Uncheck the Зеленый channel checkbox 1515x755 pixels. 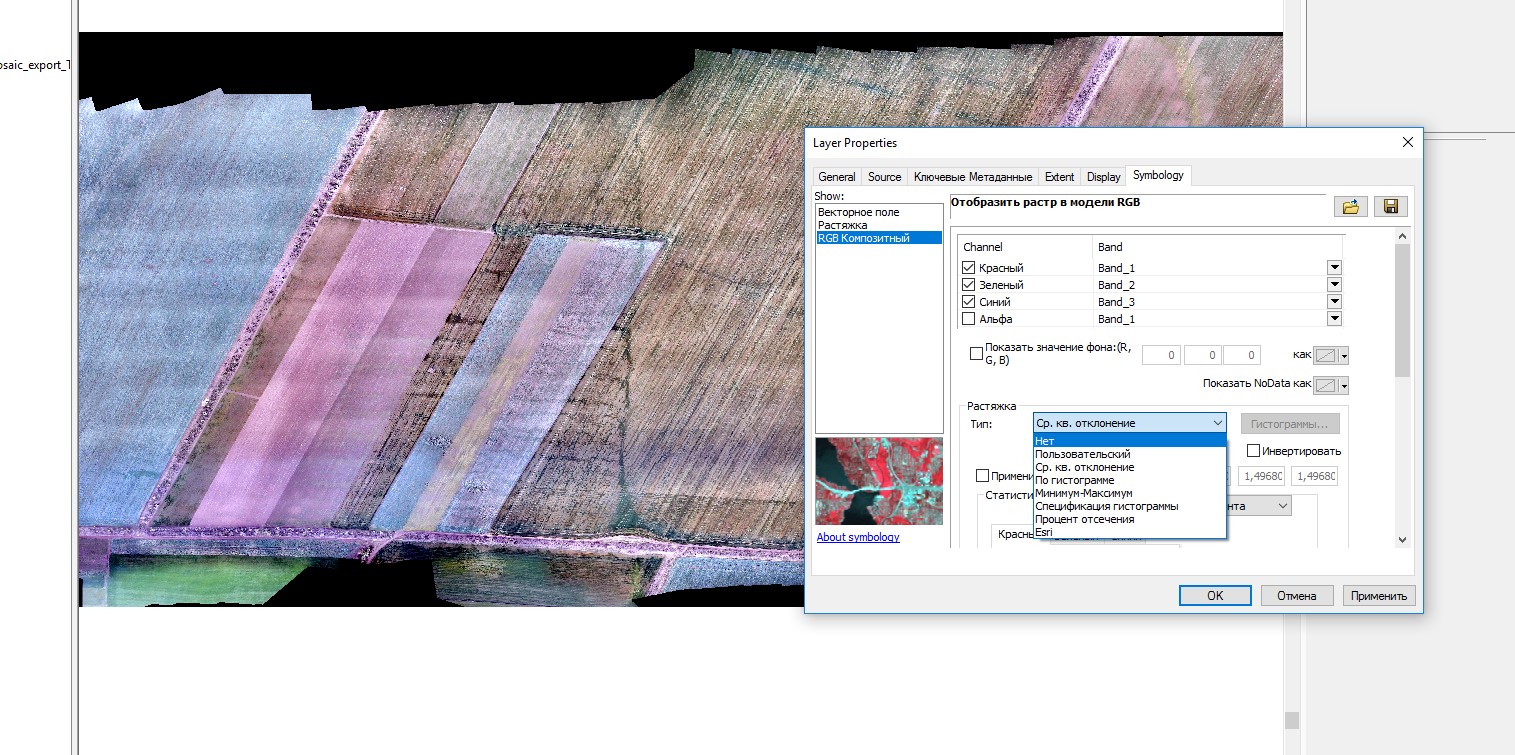tap(968, 285)
